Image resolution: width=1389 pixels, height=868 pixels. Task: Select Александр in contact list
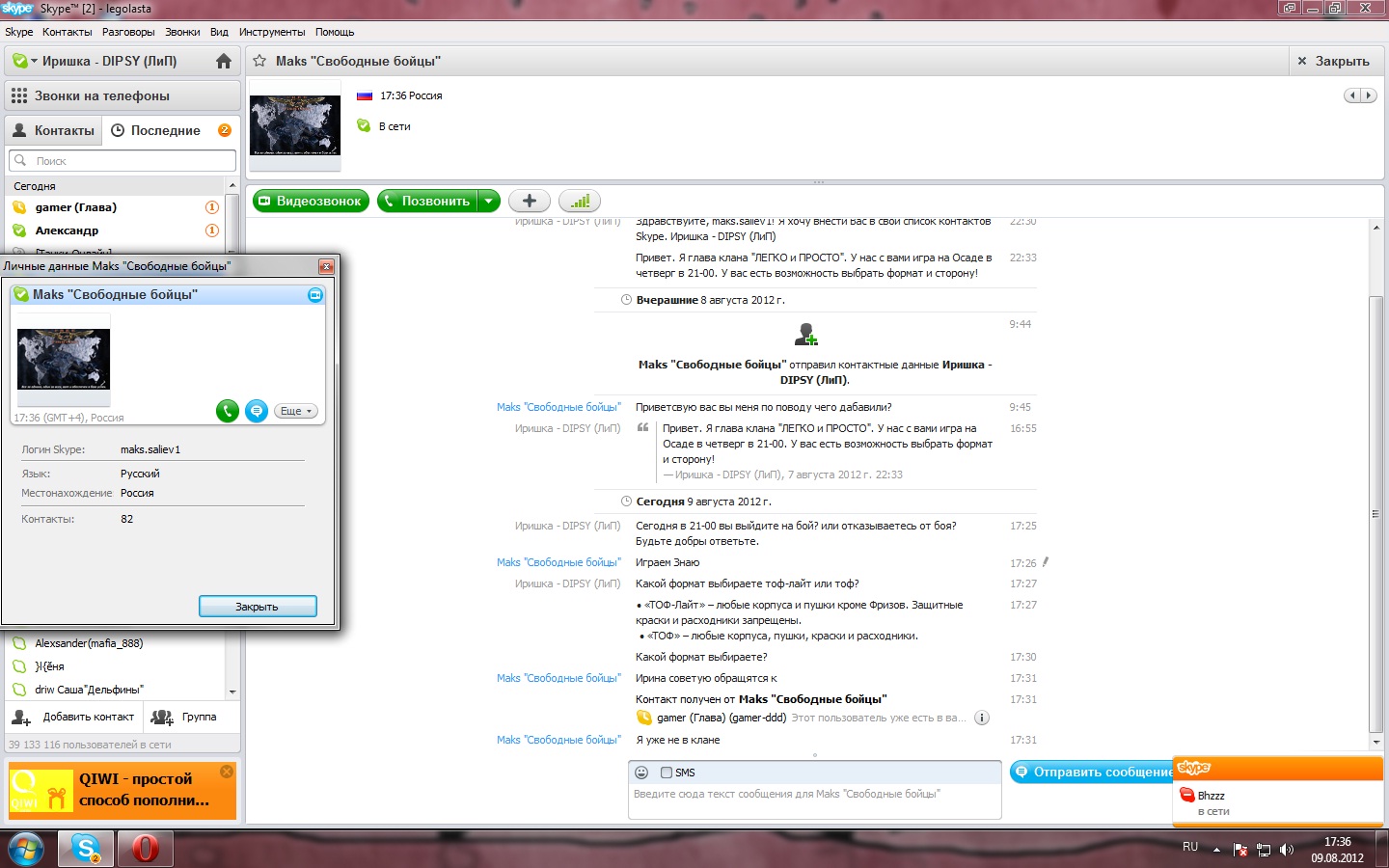[115, 231]
